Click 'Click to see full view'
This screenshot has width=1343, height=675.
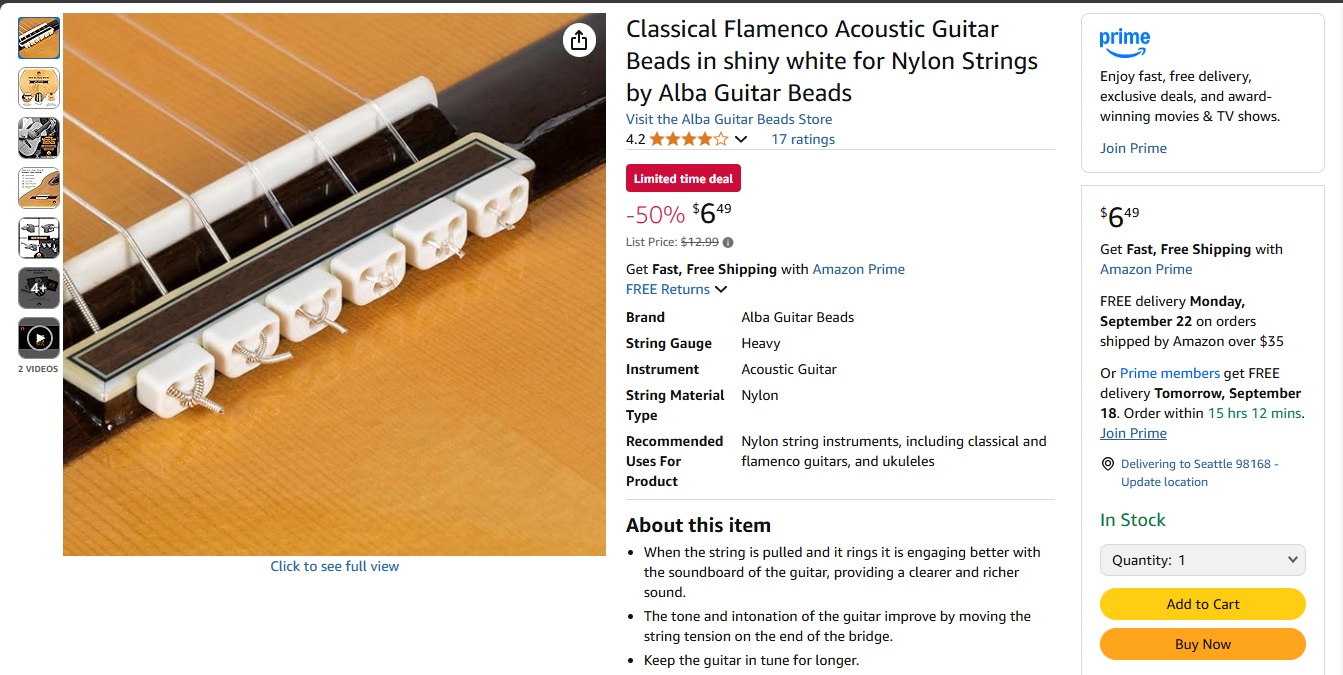coord(334,565)
